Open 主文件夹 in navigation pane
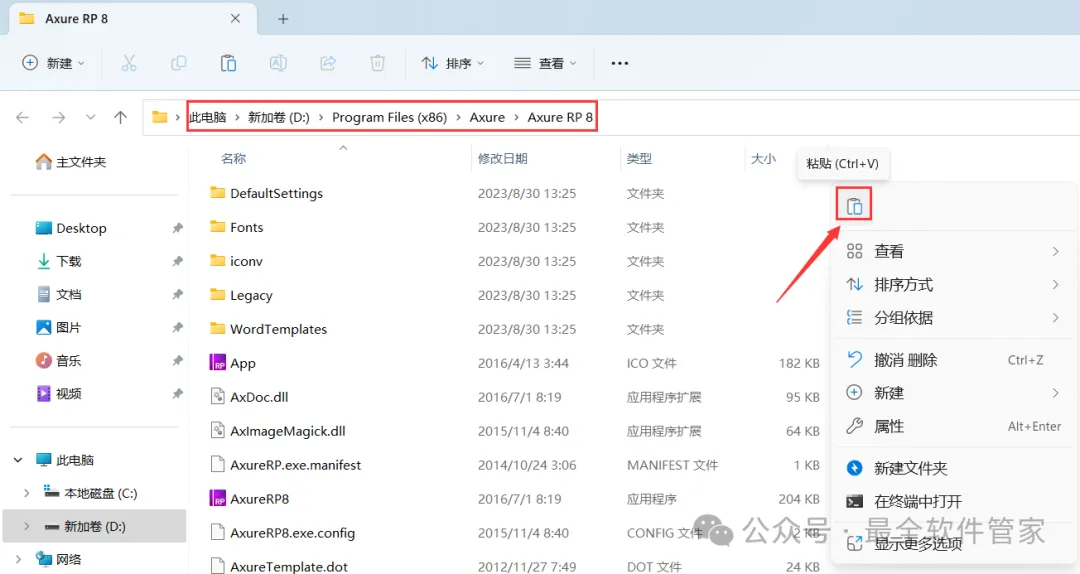 point(71,162)
